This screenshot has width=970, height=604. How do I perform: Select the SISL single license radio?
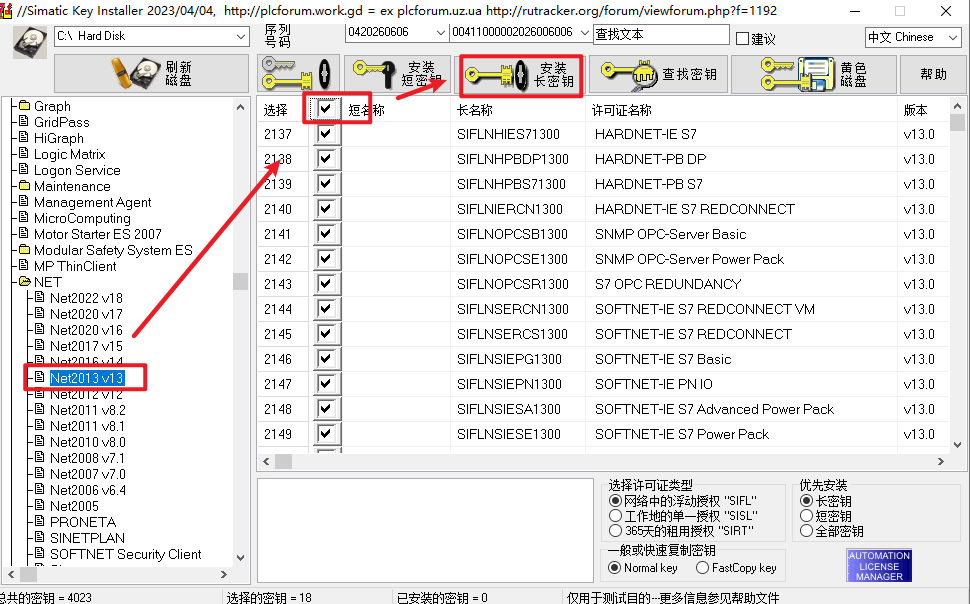point(615,516)
